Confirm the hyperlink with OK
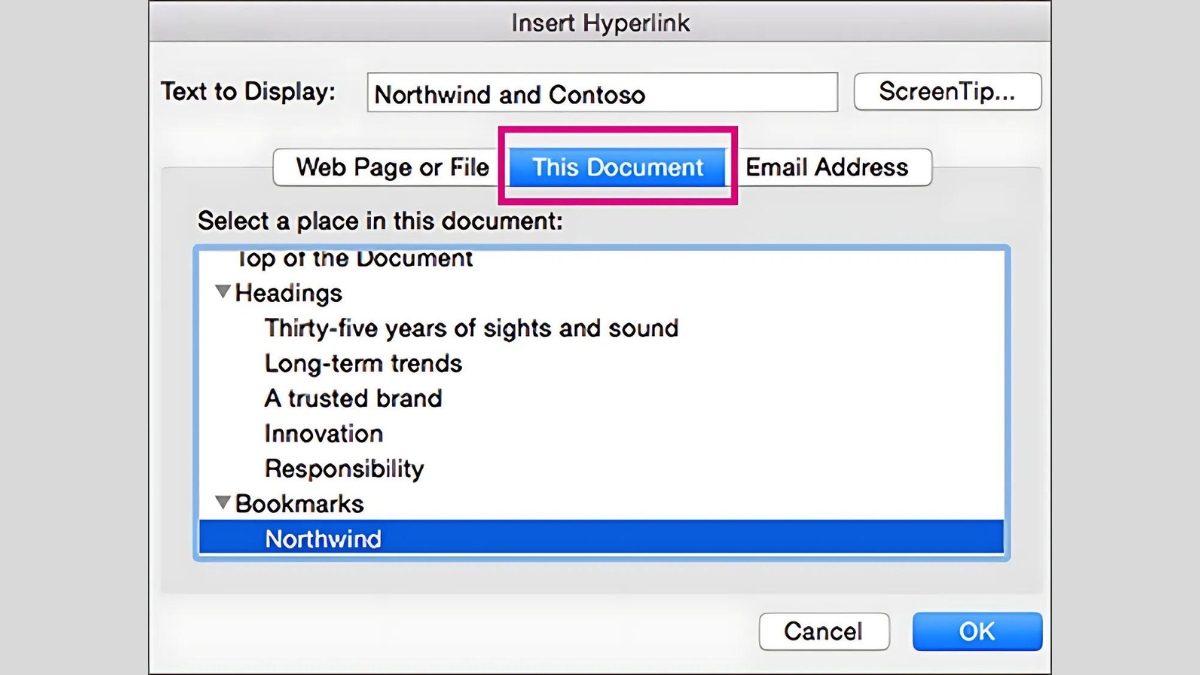This screenshot has height=675, width=1200. [977, 631]
